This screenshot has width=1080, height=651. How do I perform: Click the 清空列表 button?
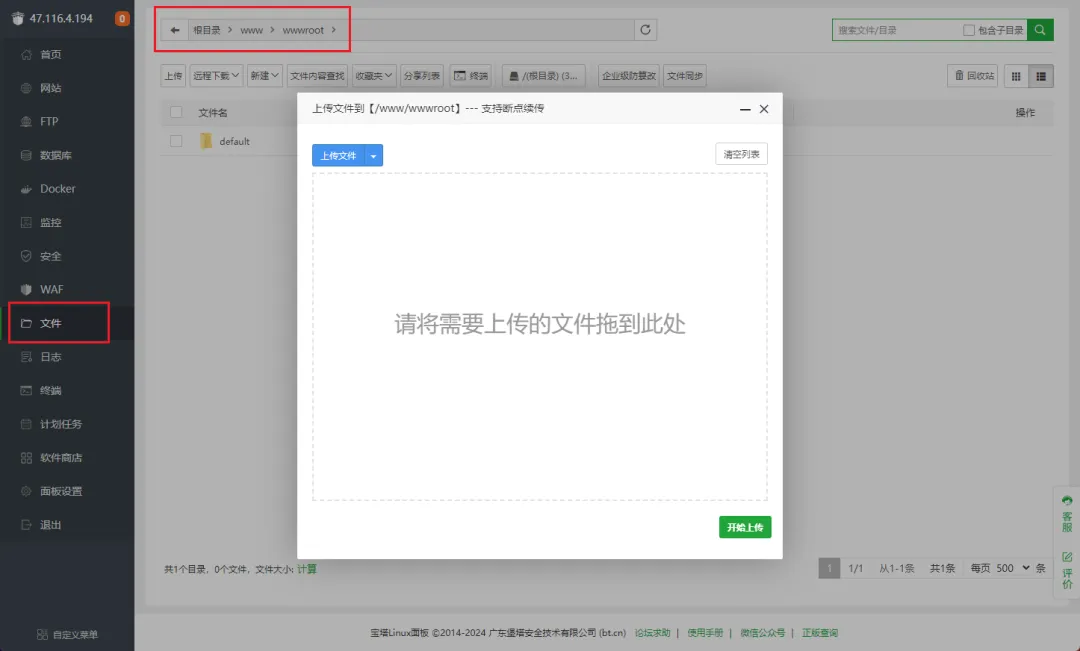click(741, 154)
